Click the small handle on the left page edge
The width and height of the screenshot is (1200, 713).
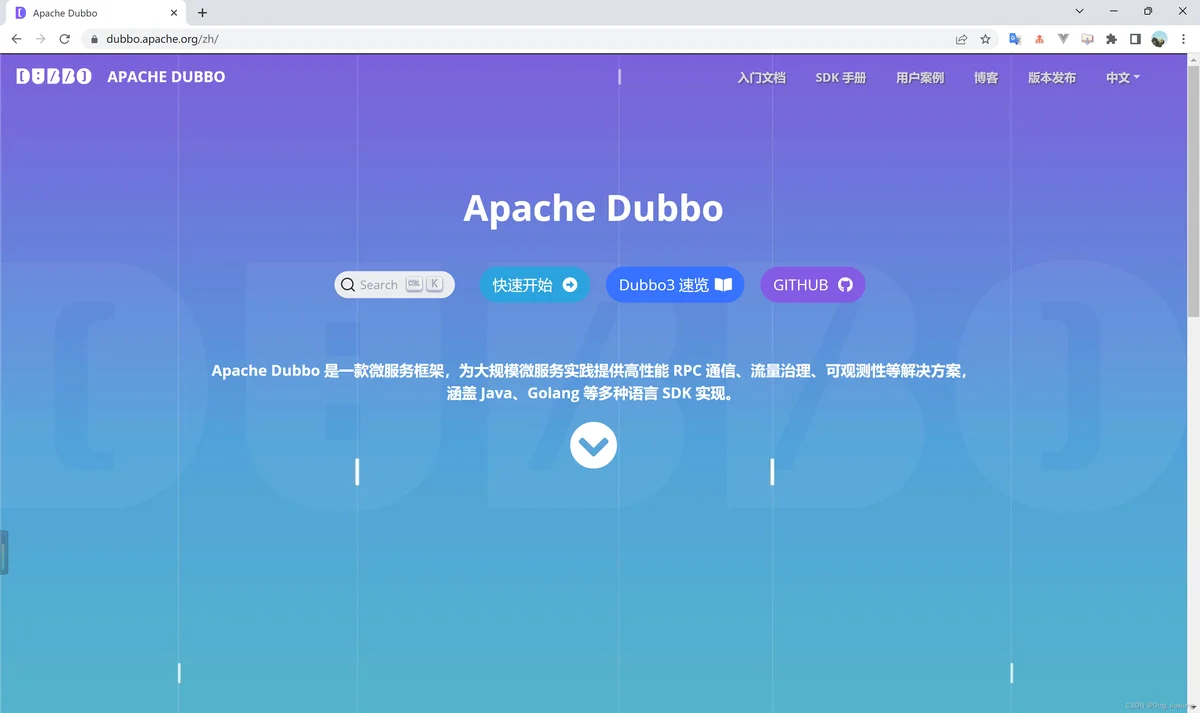click(4, 553)
